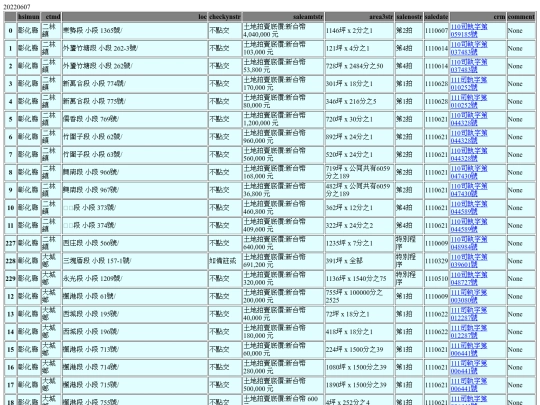
Task: Open the crm link in row 6
Action: click(469, 137)
